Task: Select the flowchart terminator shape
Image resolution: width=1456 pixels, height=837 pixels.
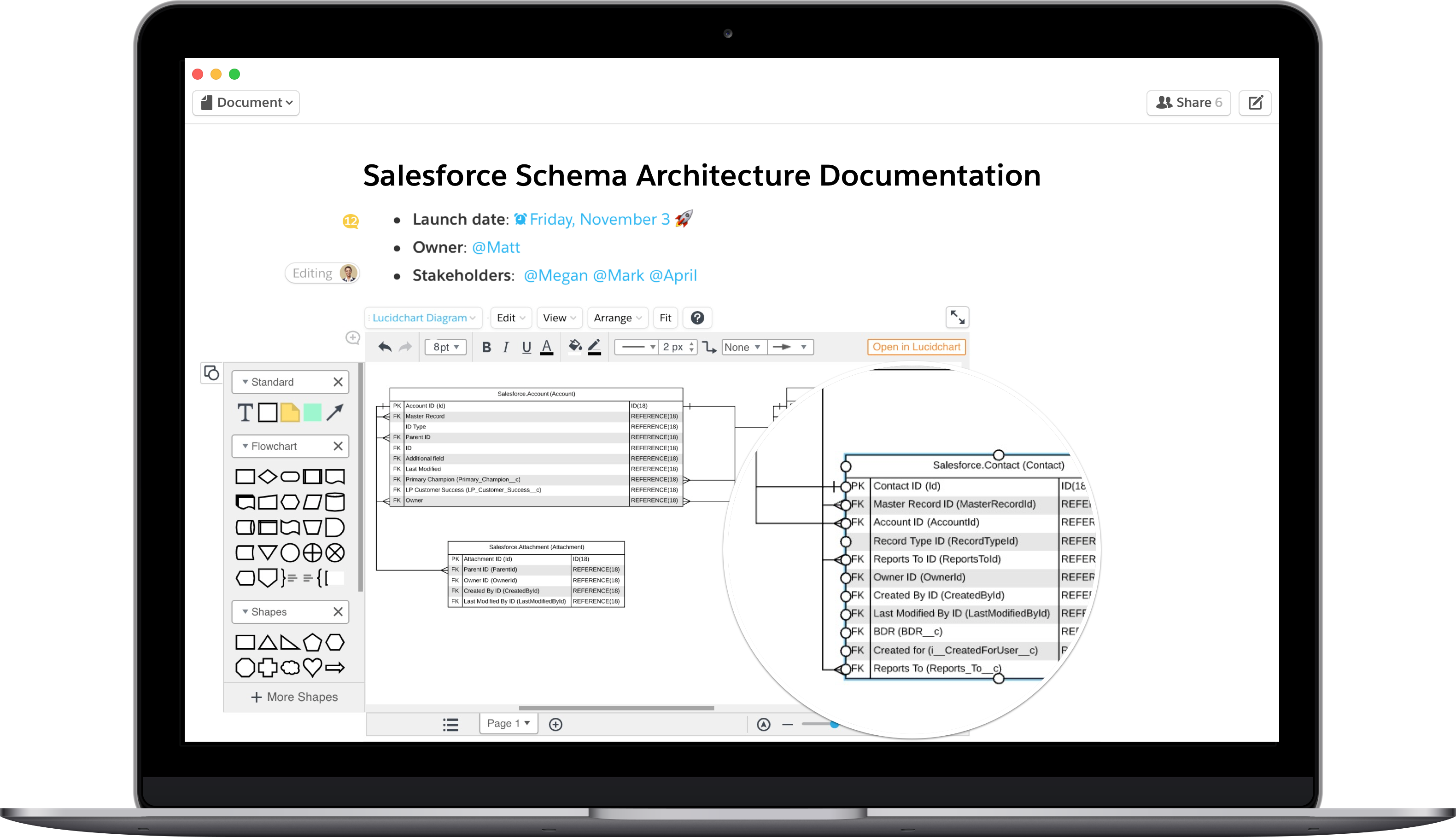Action: (290, 477)
